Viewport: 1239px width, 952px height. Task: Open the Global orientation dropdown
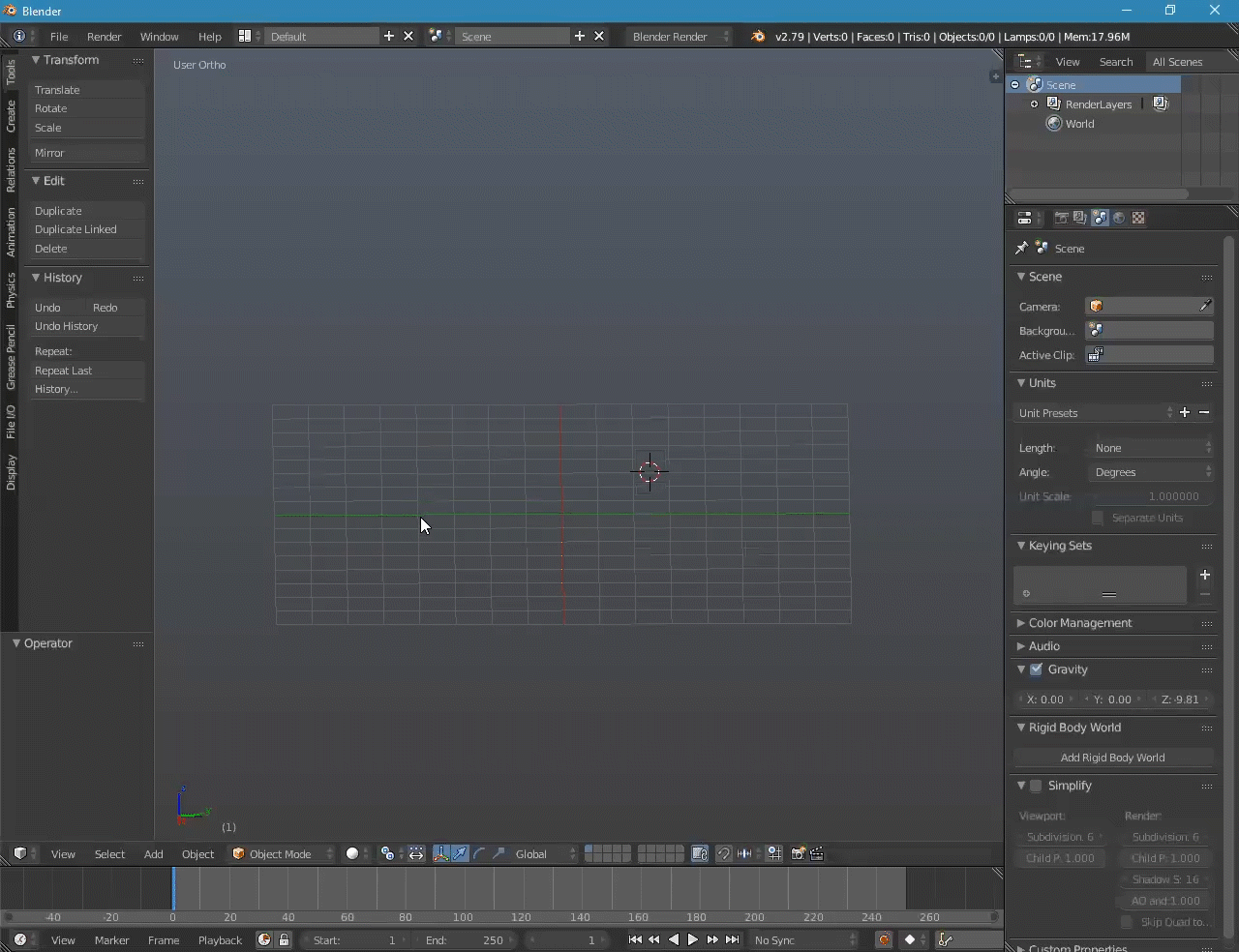pos(544,853)
